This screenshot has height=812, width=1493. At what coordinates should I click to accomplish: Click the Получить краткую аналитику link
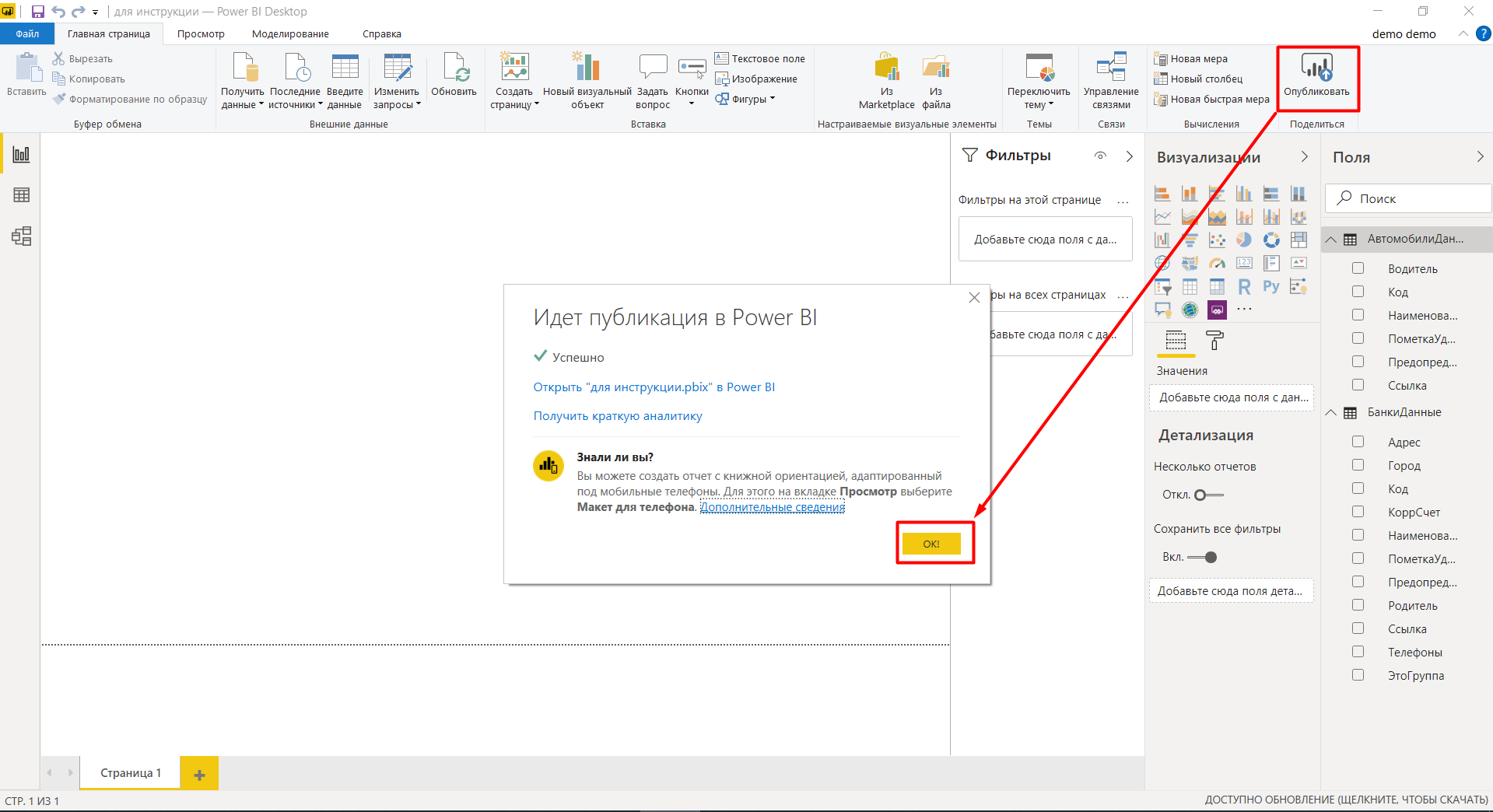pyautogui.click(x=618, y=416)
